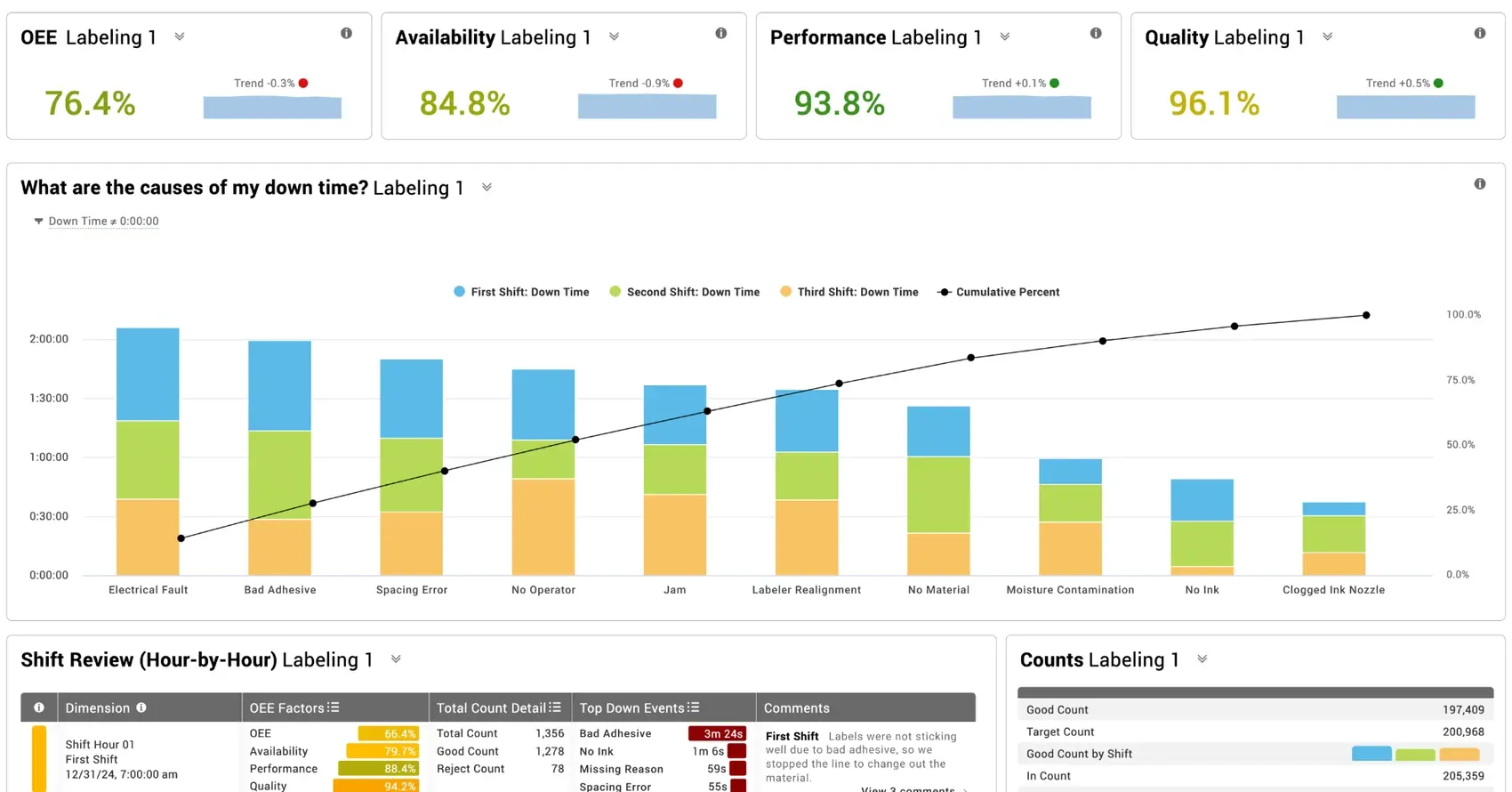Open the list icon next to OEE Factors
The height and width of the screenshot is (792, 1512).
click(333, 707)
